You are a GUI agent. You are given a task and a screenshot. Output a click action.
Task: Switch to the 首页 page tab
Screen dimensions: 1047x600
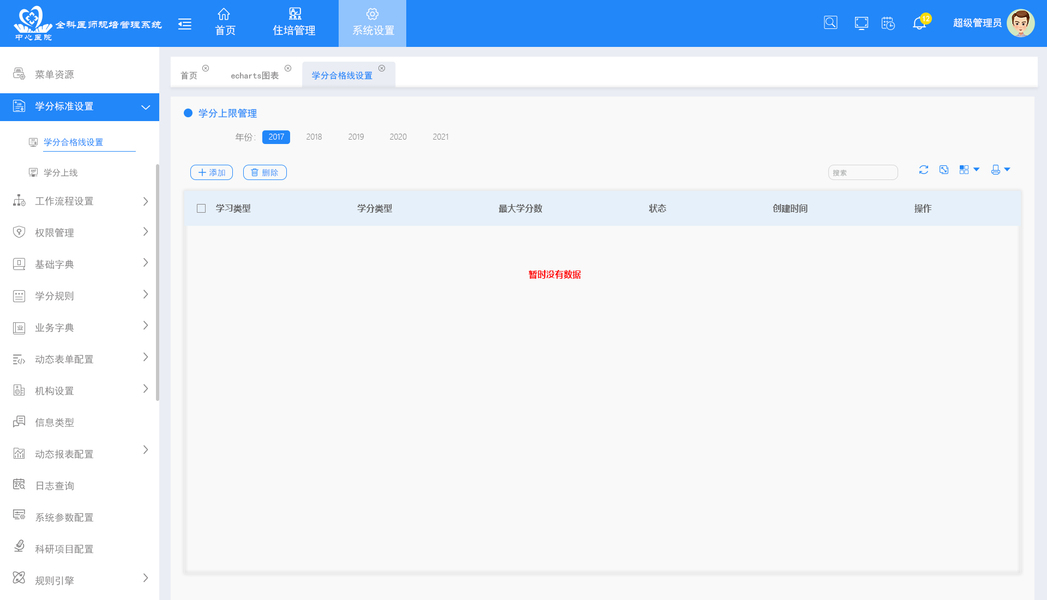pyautogui.click(x=189, y=75)
